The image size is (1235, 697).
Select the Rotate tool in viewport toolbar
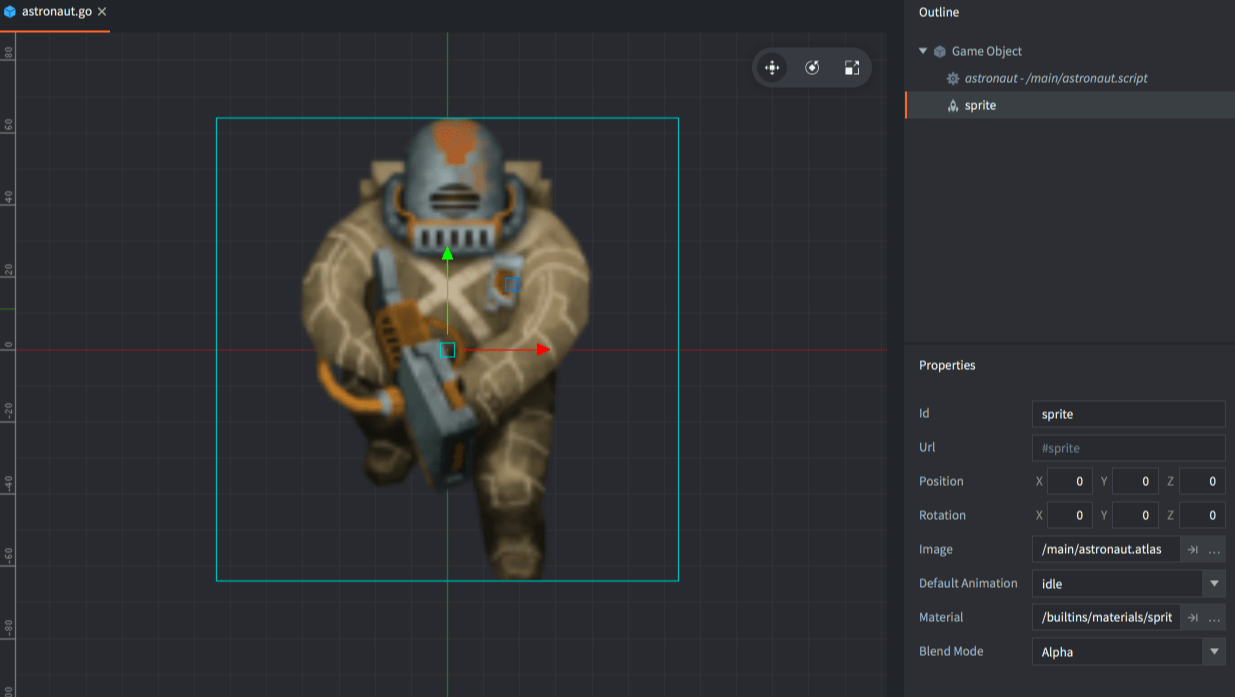pos(812,68)
